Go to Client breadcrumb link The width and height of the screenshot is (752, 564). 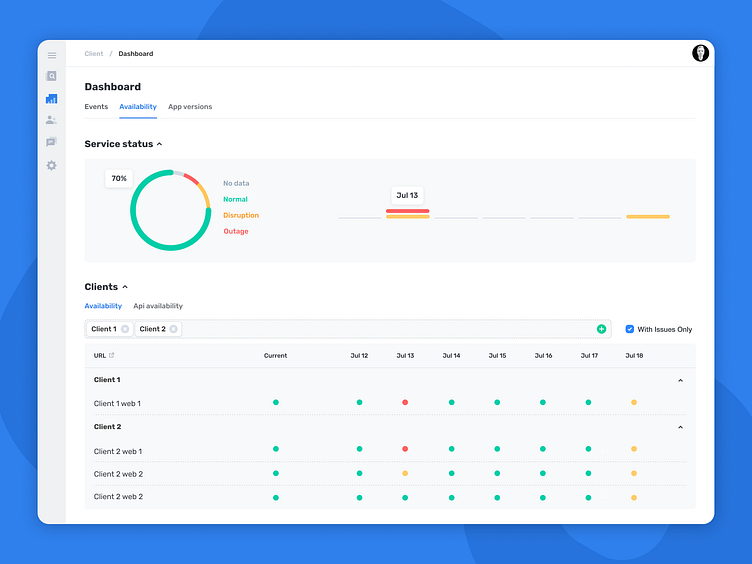94,54
